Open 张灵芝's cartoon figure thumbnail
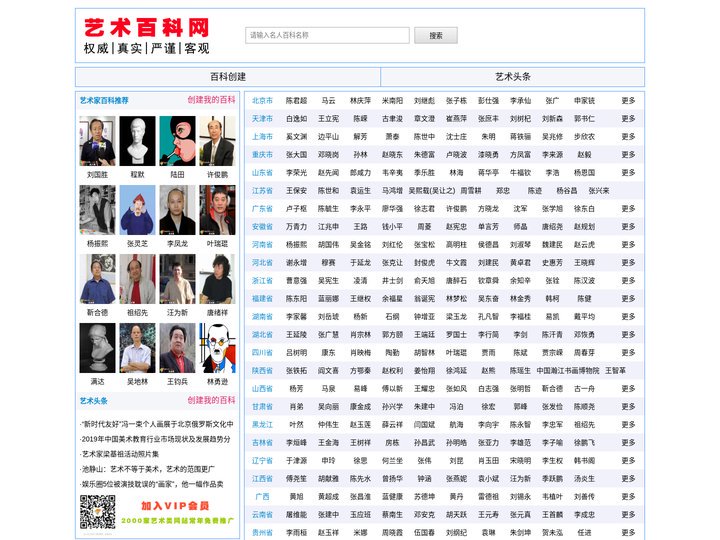 tap(137, 210)
